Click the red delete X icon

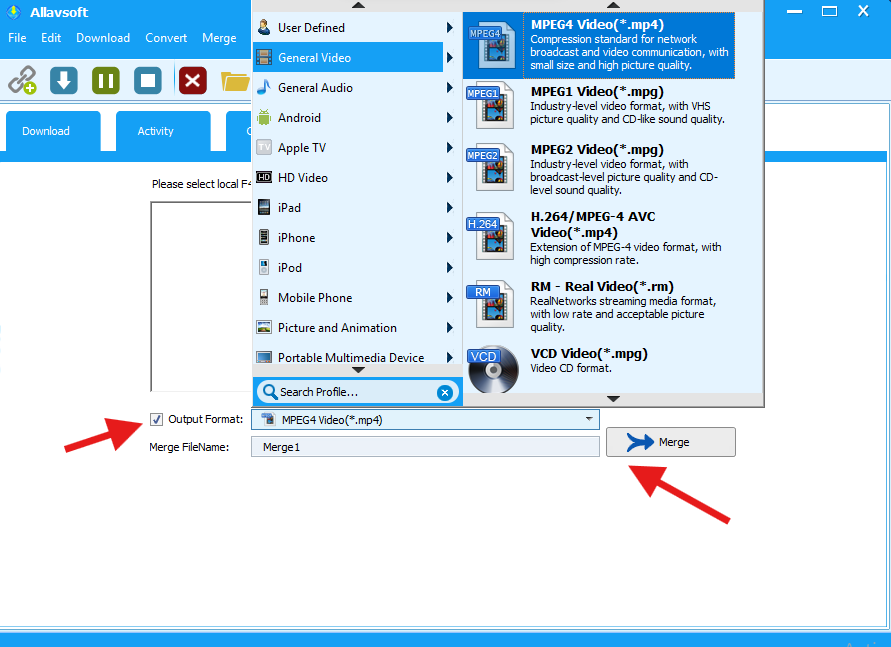(192, 80)
